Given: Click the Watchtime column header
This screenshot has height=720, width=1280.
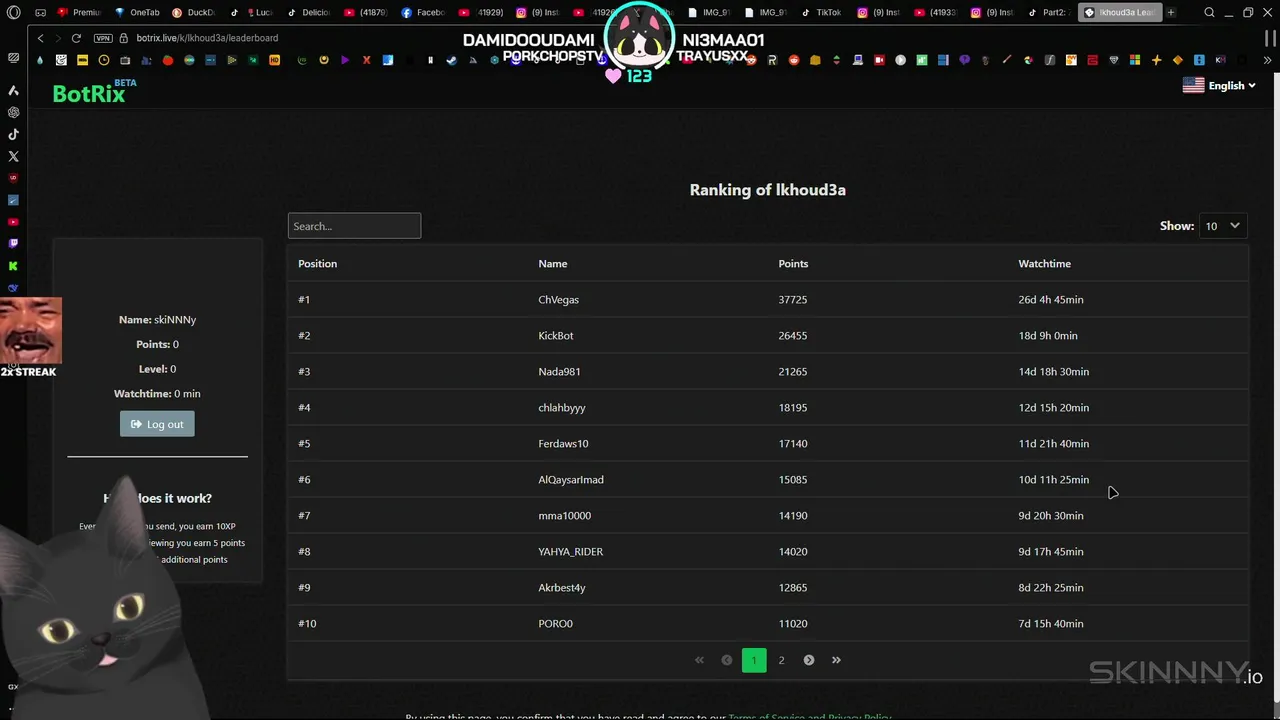Looking at the screenshot, I should pos(1044,264).
